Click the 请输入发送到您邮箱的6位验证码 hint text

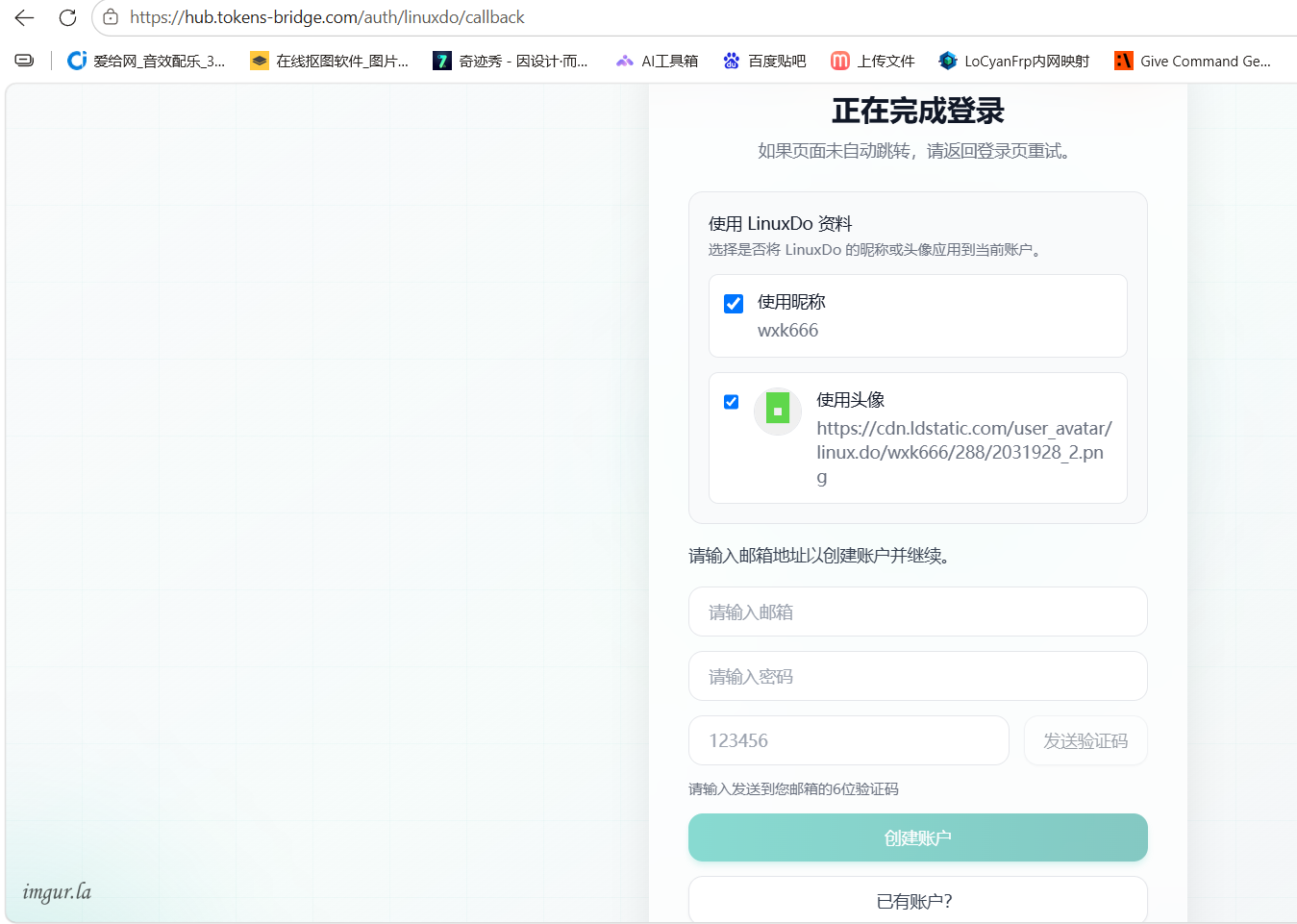click(x=793, y=789)
